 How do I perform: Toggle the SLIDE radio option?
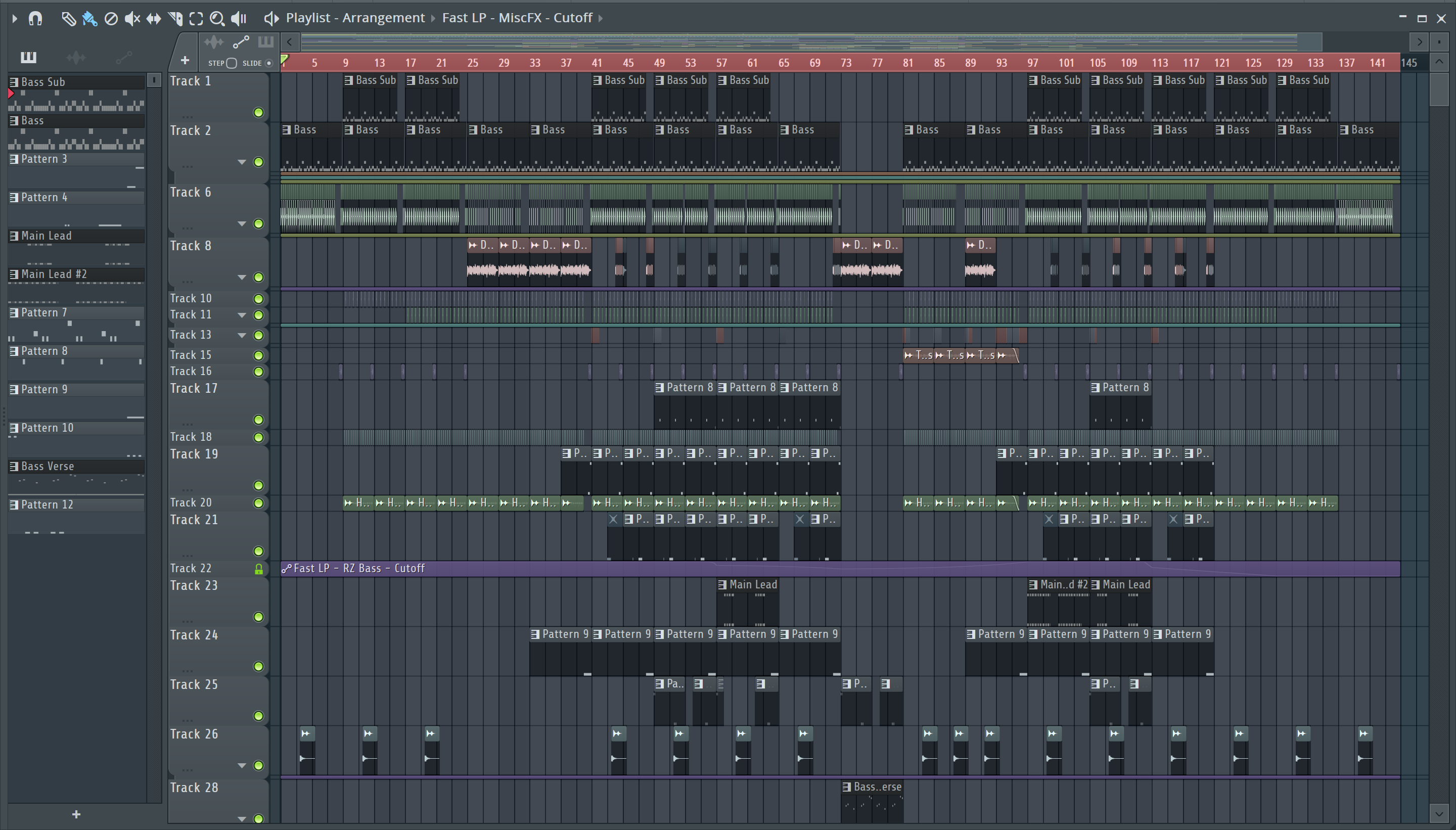click(269, 63)
